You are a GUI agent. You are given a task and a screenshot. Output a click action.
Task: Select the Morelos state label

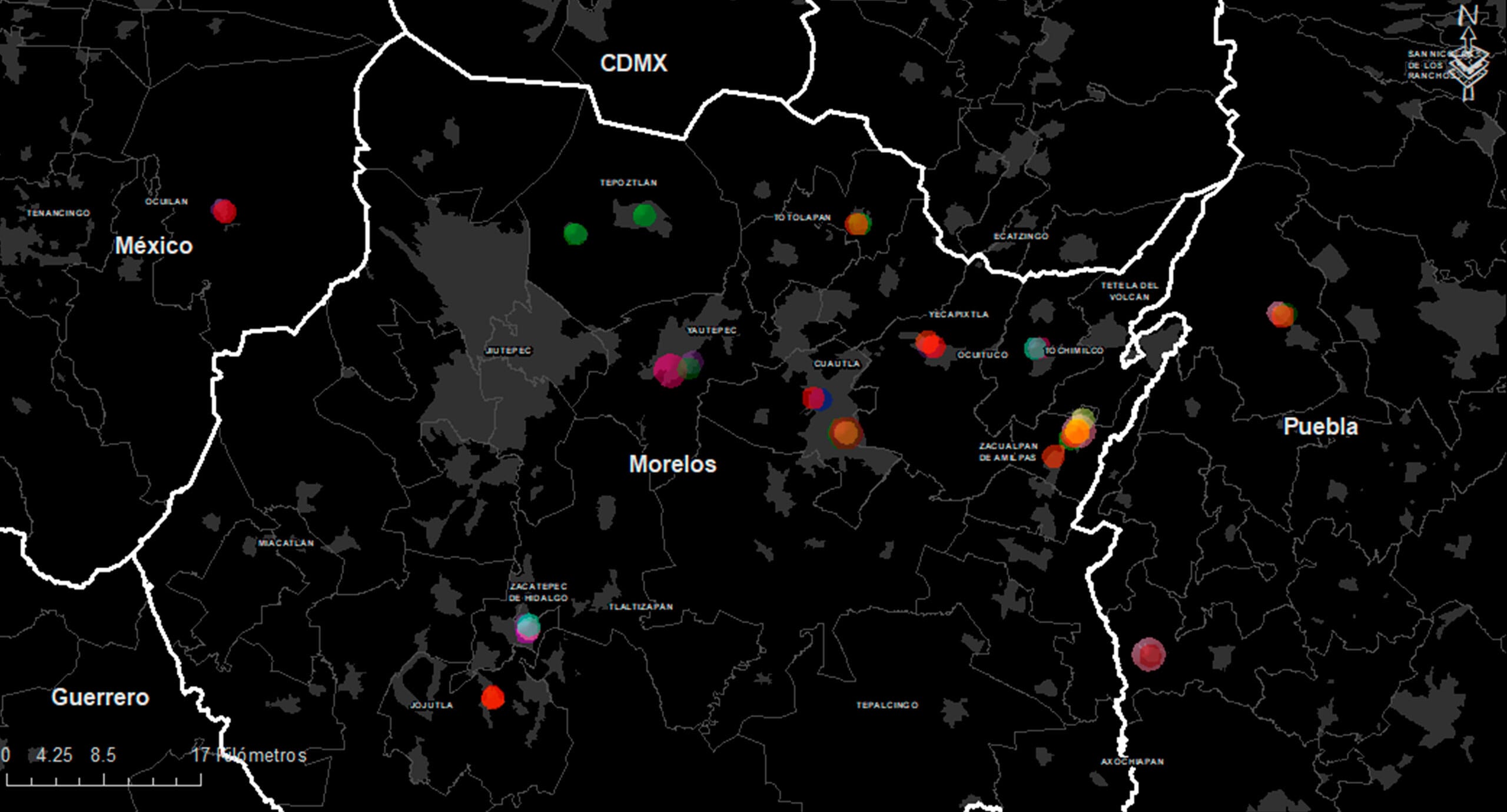tap(672, 464)
